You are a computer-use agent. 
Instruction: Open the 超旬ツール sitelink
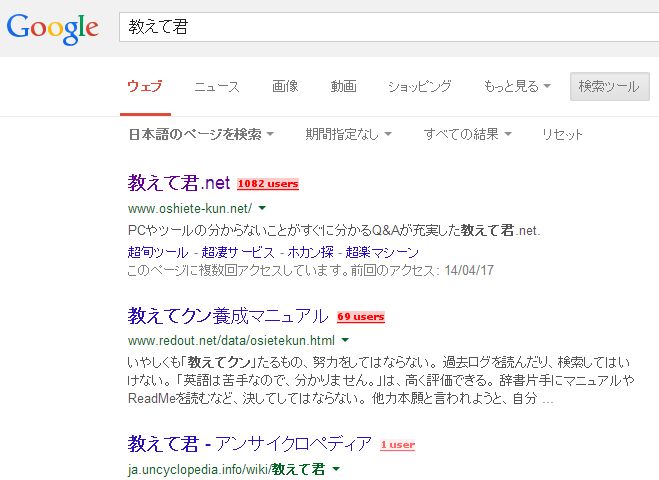[x=158, y=252]
